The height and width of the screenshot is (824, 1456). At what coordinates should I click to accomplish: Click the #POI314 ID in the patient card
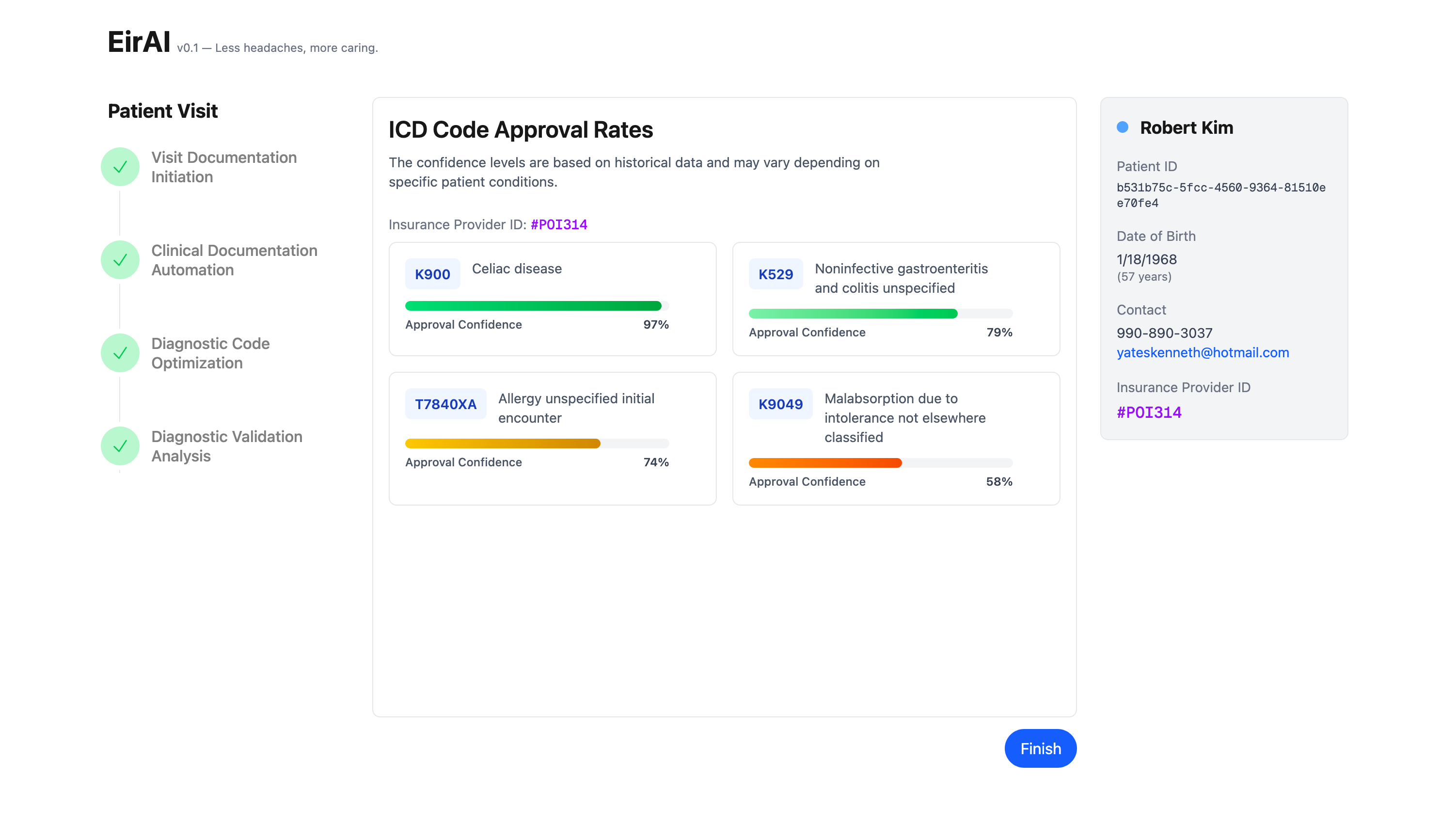[1149, 412]
